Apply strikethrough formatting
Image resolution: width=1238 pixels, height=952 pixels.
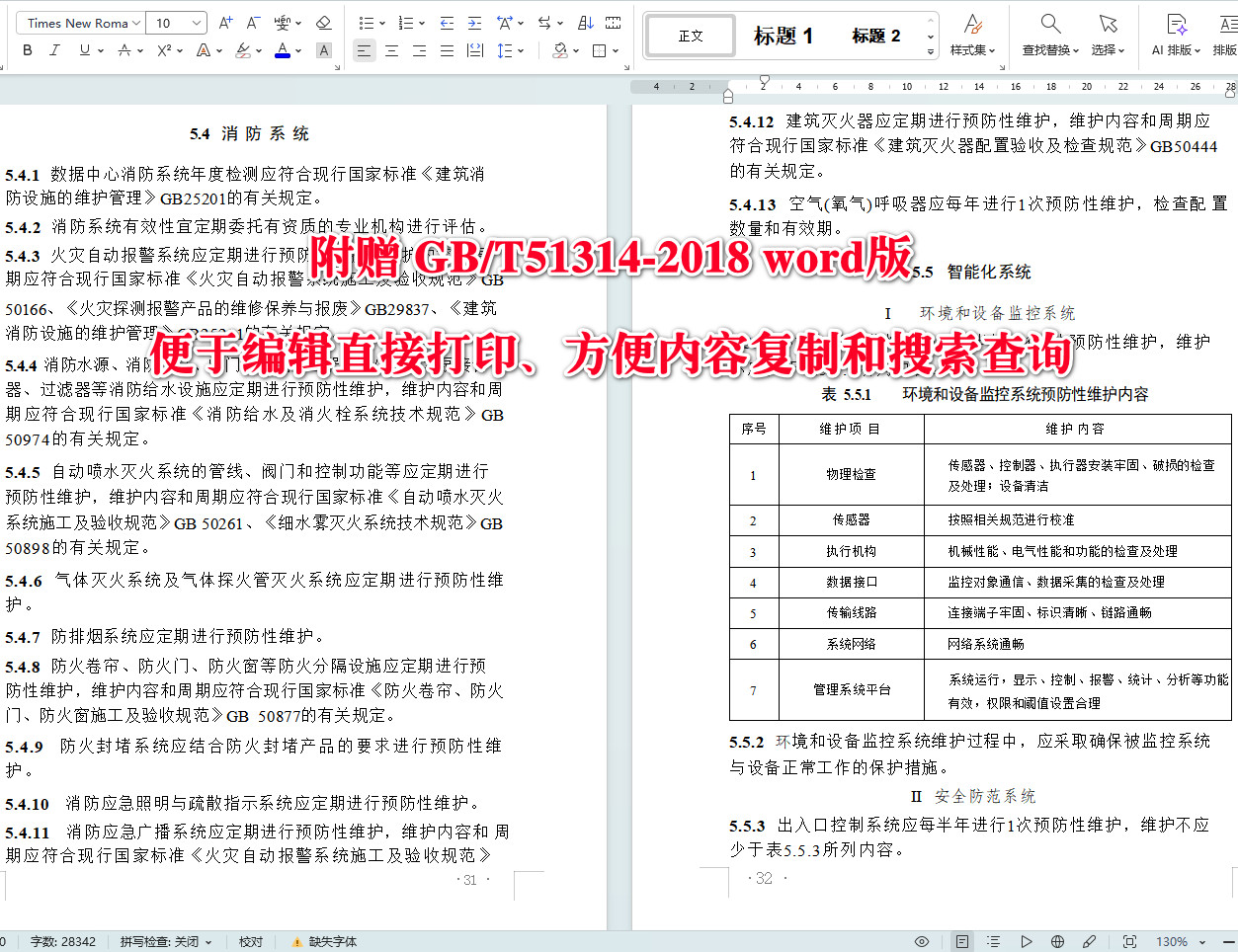point(124,50)
